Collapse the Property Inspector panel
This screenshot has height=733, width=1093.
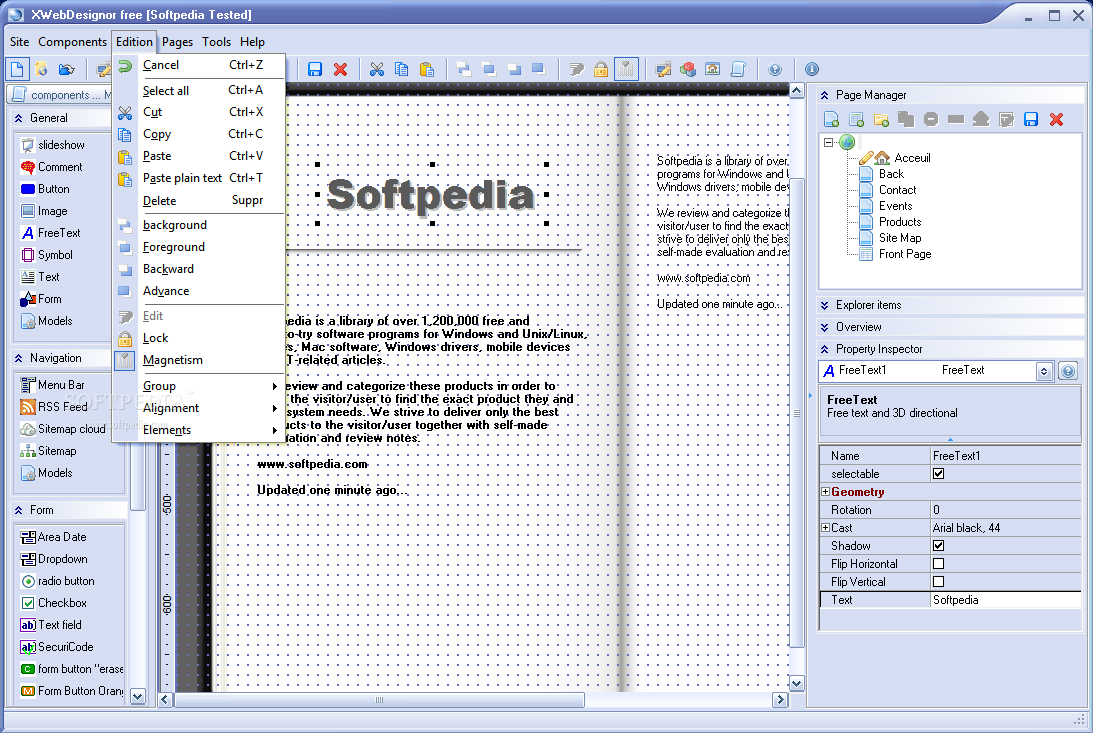click(x=825, y=349)
